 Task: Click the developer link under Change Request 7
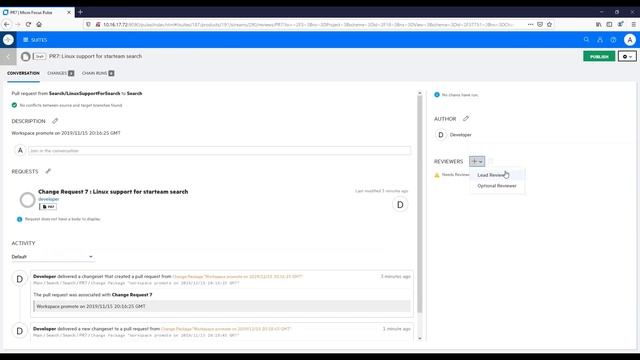(49, 199)
